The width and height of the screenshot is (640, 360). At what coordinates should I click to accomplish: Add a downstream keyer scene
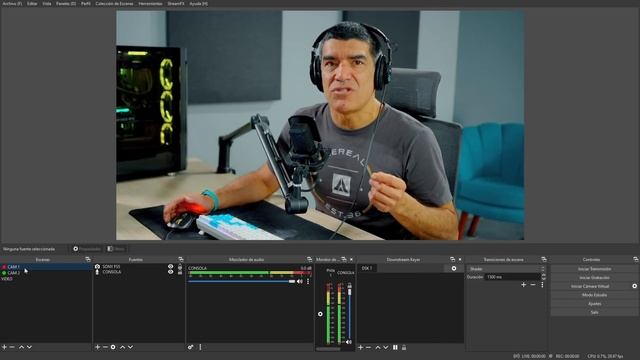pos(360,347)
